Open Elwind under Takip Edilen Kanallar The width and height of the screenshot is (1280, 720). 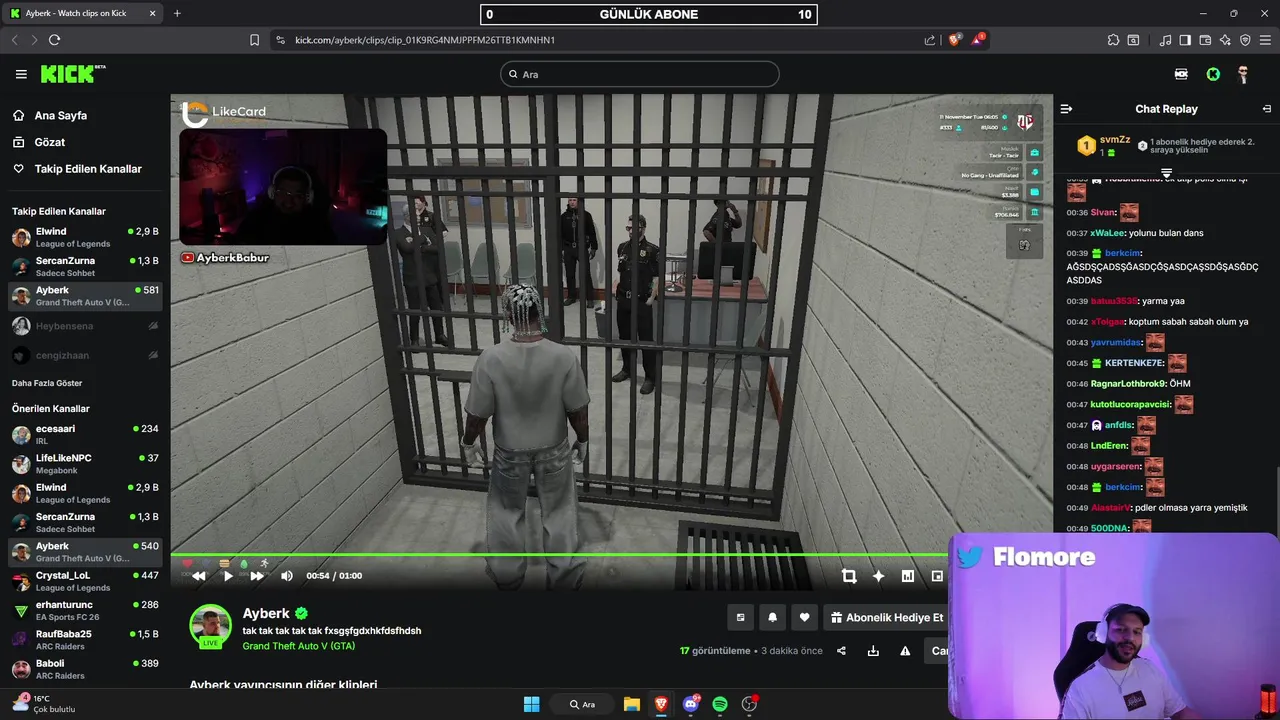tap(85, 237)
